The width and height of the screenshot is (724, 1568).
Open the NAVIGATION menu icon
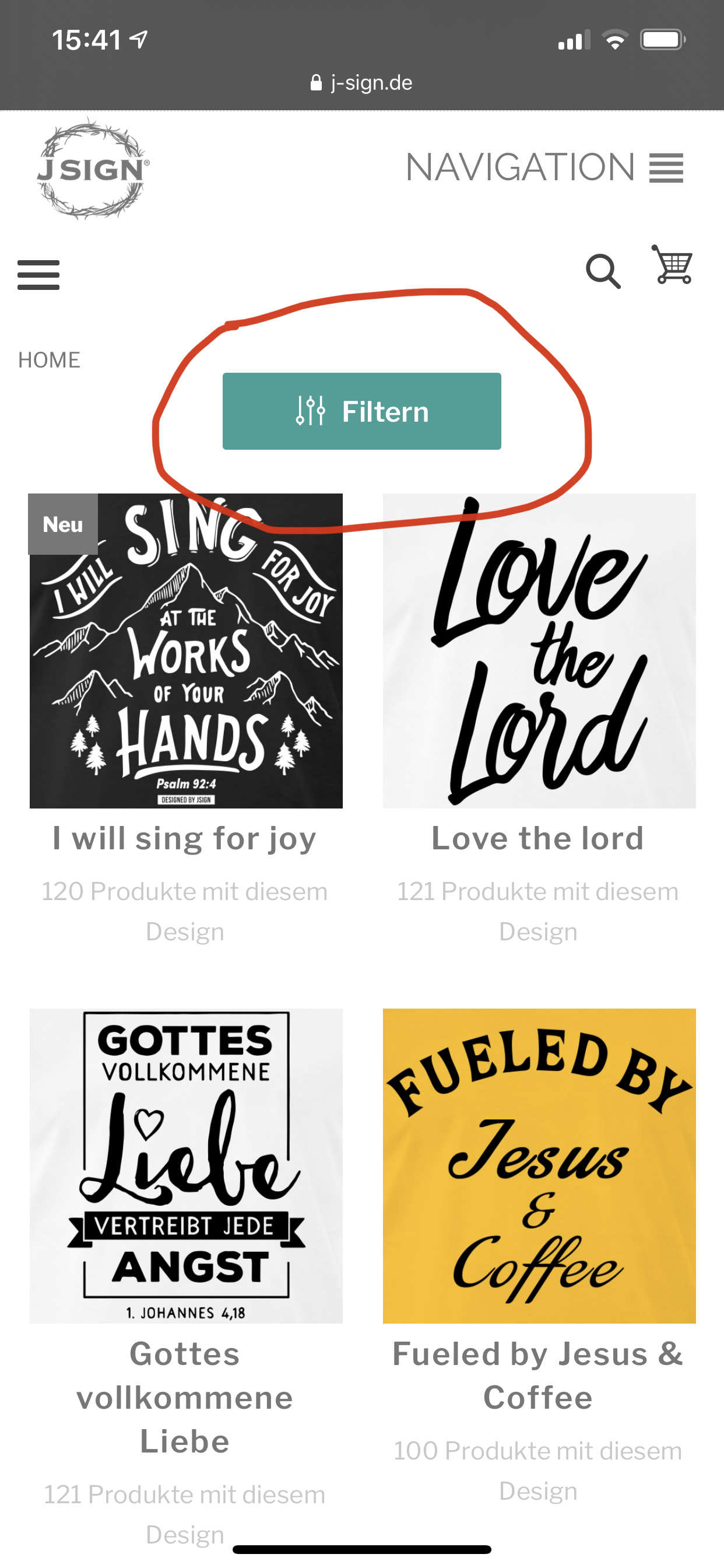pos(666,168)
